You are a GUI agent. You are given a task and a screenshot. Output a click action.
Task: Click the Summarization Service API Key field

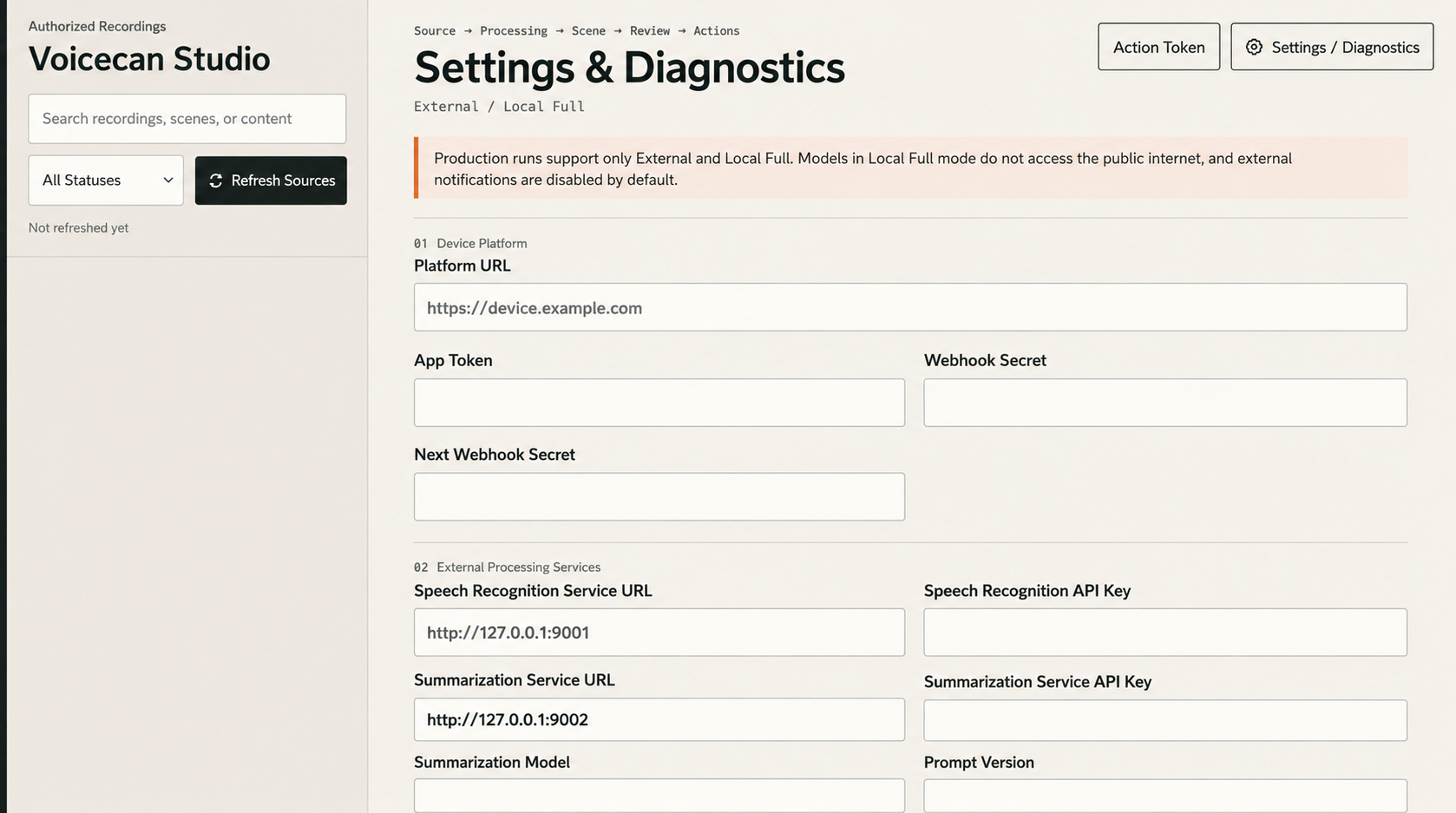click(x=1165, y=720)
